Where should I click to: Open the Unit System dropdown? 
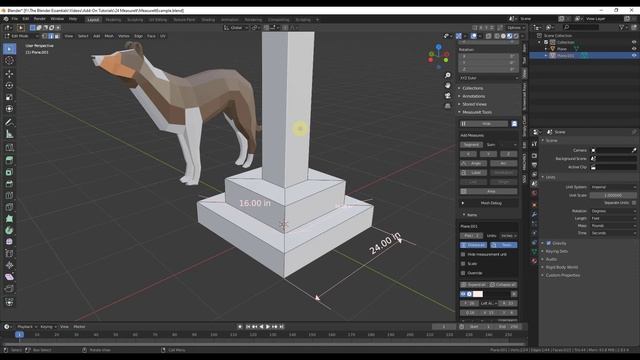coord(613,187)
